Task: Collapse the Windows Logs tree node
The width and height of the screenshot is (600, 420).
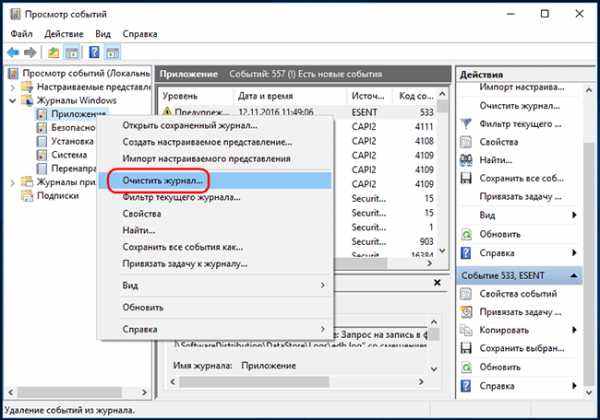Action: point(12,100)
